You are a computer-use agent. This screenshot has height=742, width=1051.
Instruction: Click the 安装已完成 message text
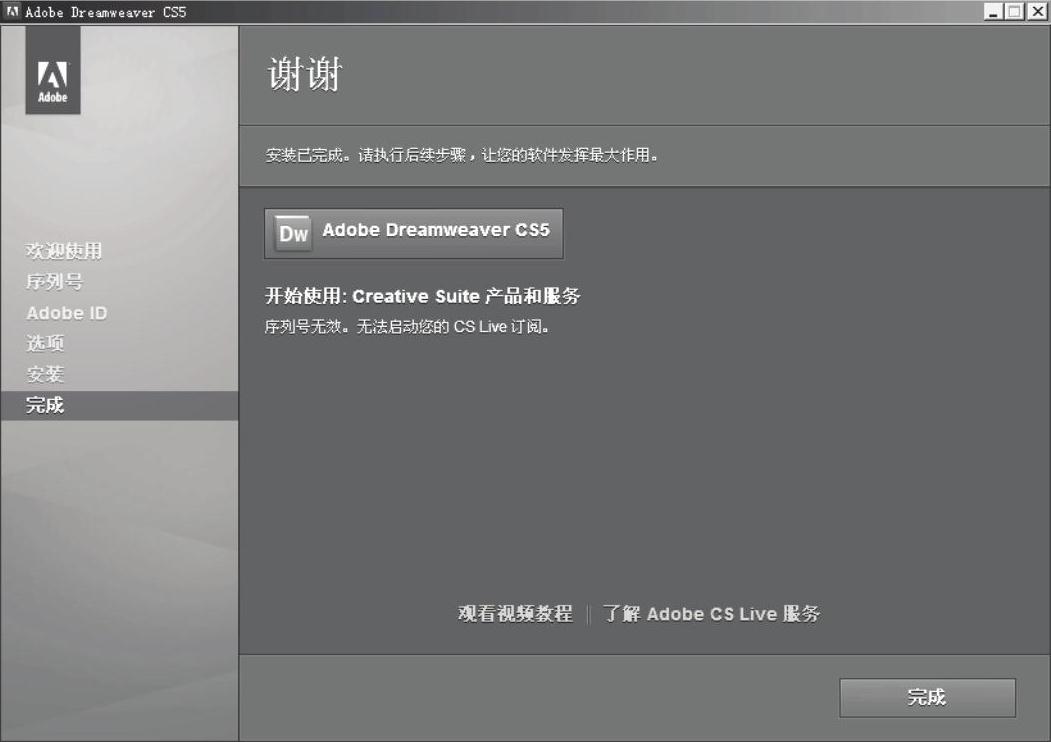(462, 155)
